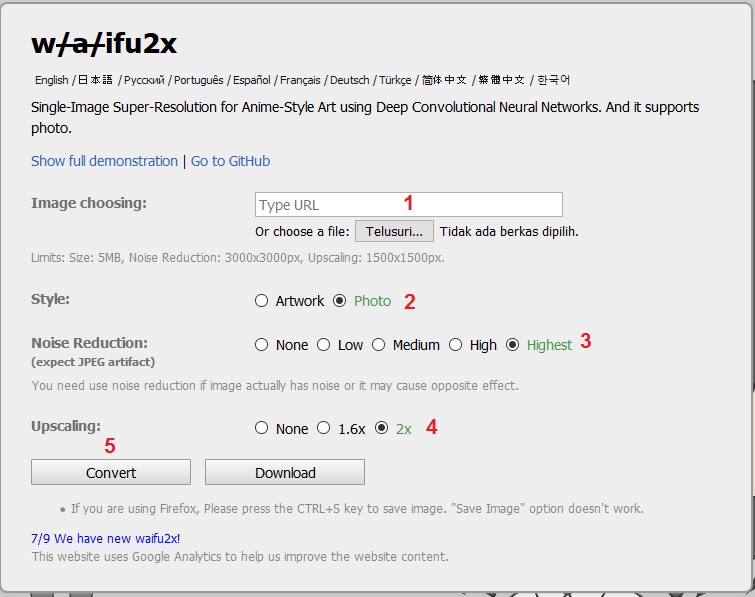Open the Go to GitHub link

(230, 161)
